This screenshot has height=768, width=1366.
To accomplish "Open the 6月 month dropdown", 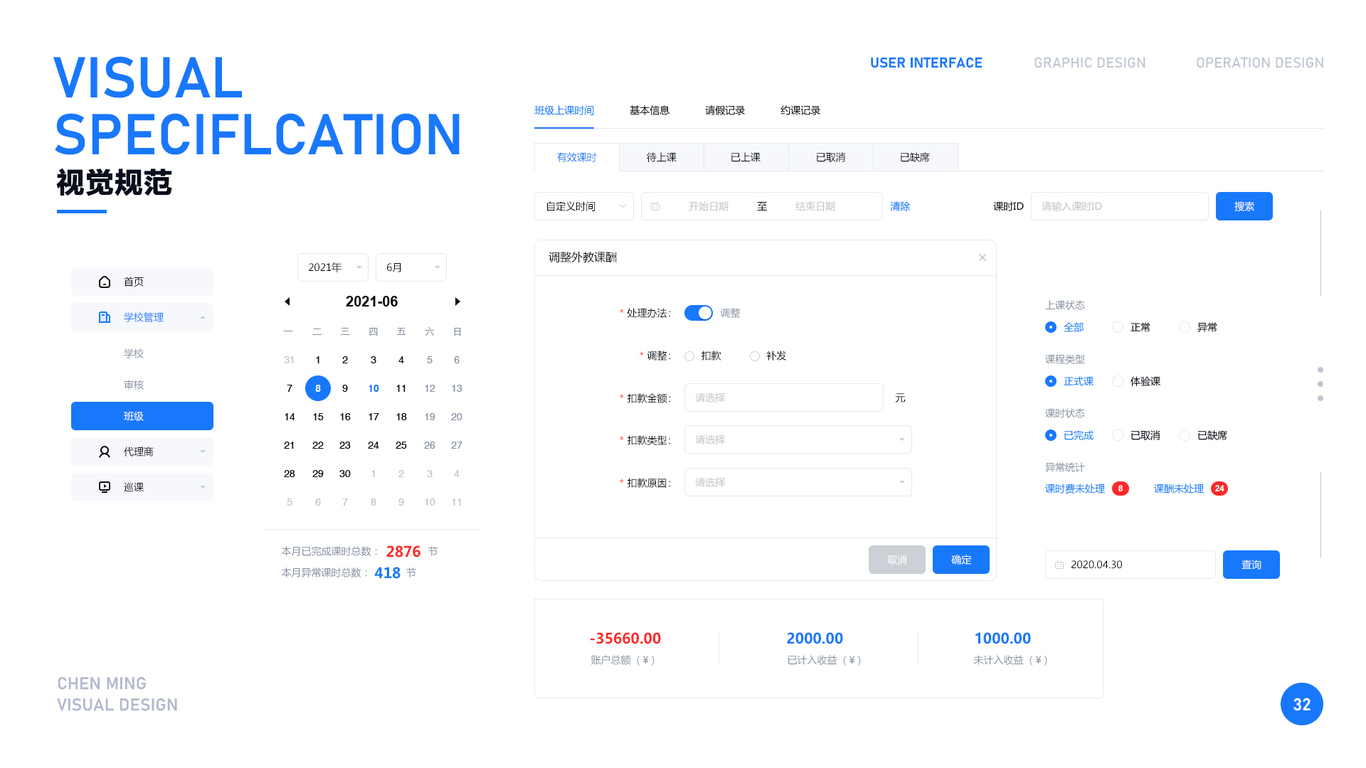I will point(411,267).
